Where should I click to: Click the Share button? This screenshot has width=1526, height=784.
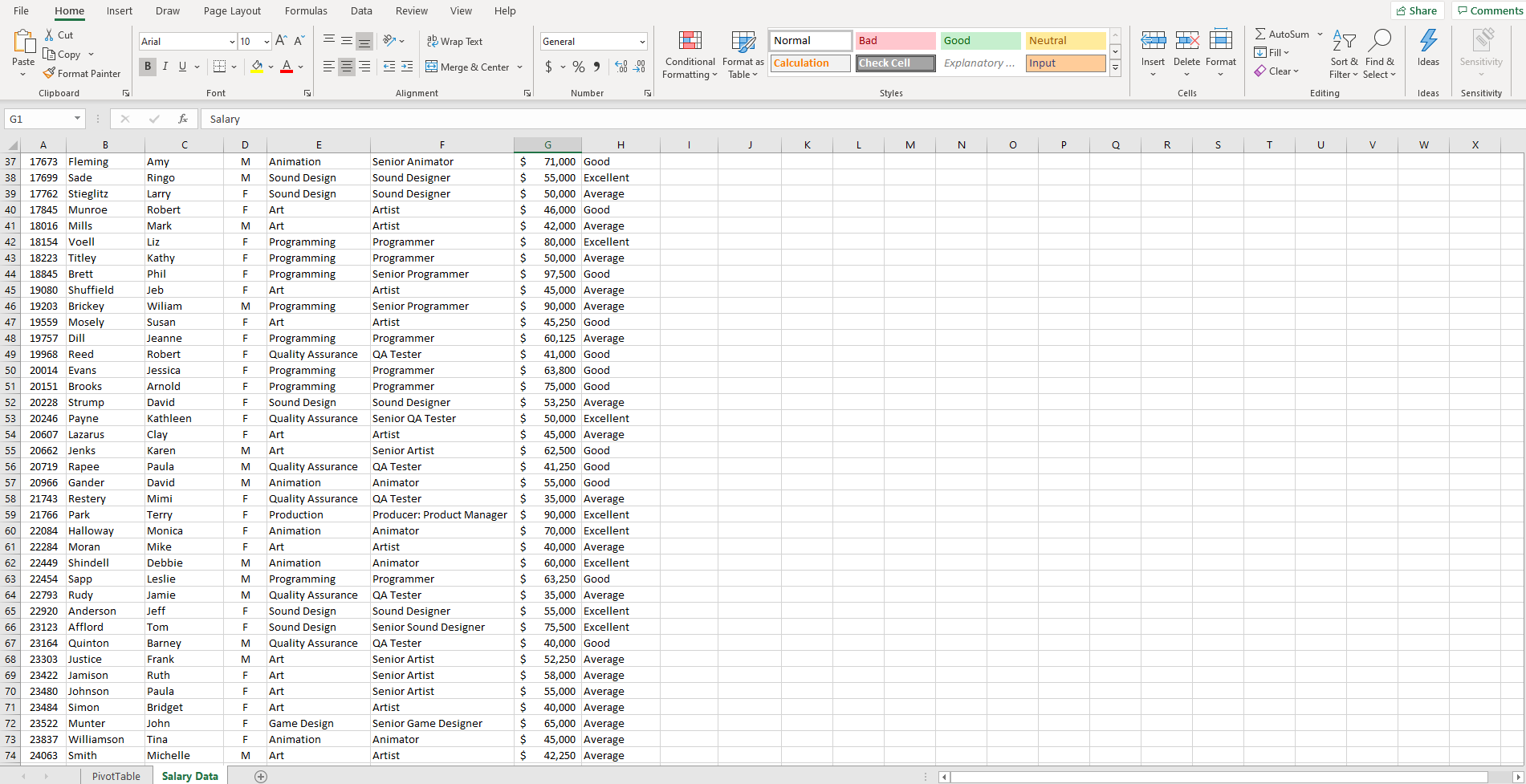tap(1417, 10)
